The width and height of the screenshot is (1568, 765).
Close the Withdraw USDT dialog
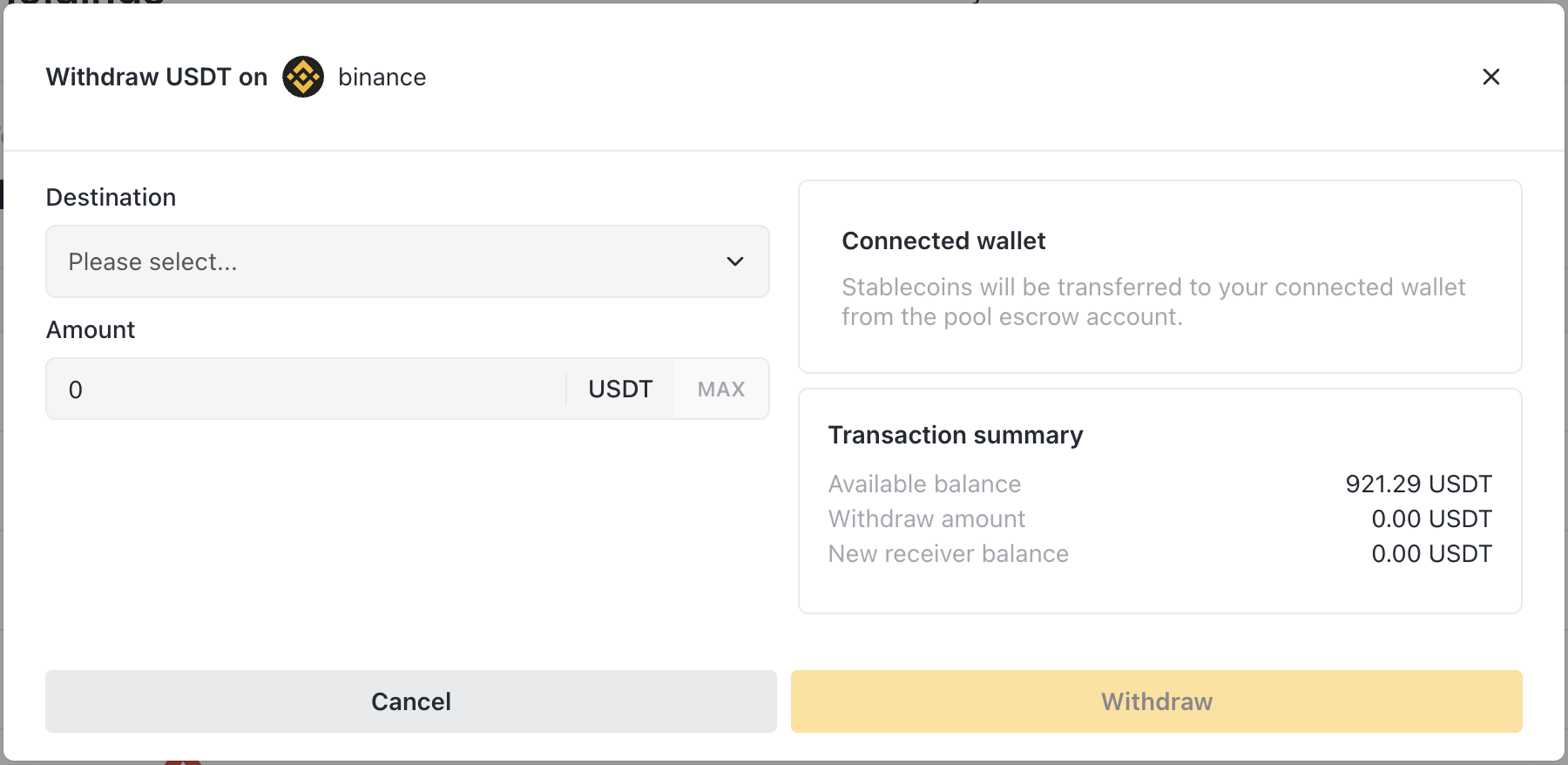1490,77
